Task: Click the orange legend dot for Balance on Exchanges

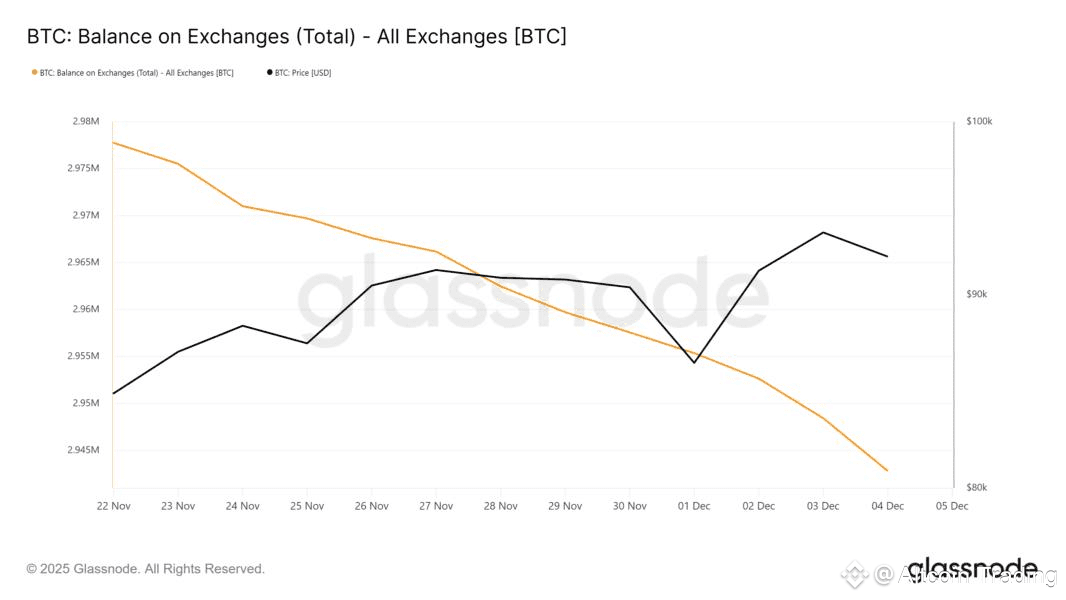Action: point(34,73)
